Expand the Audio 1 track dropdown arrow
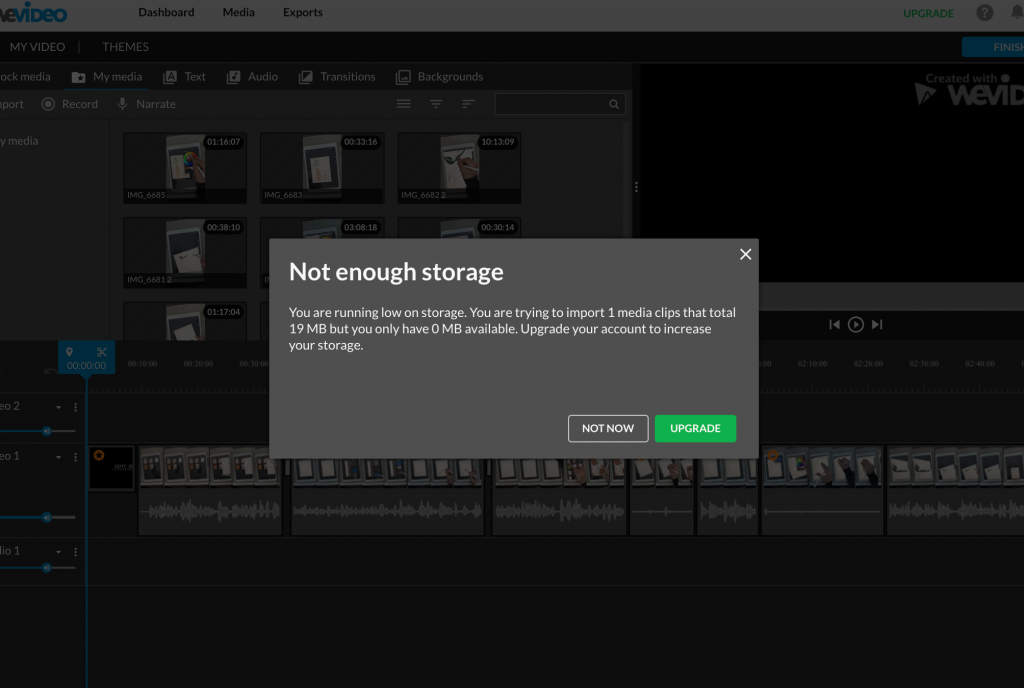This screenshot has width=1024, height=688. coord(58,552)
